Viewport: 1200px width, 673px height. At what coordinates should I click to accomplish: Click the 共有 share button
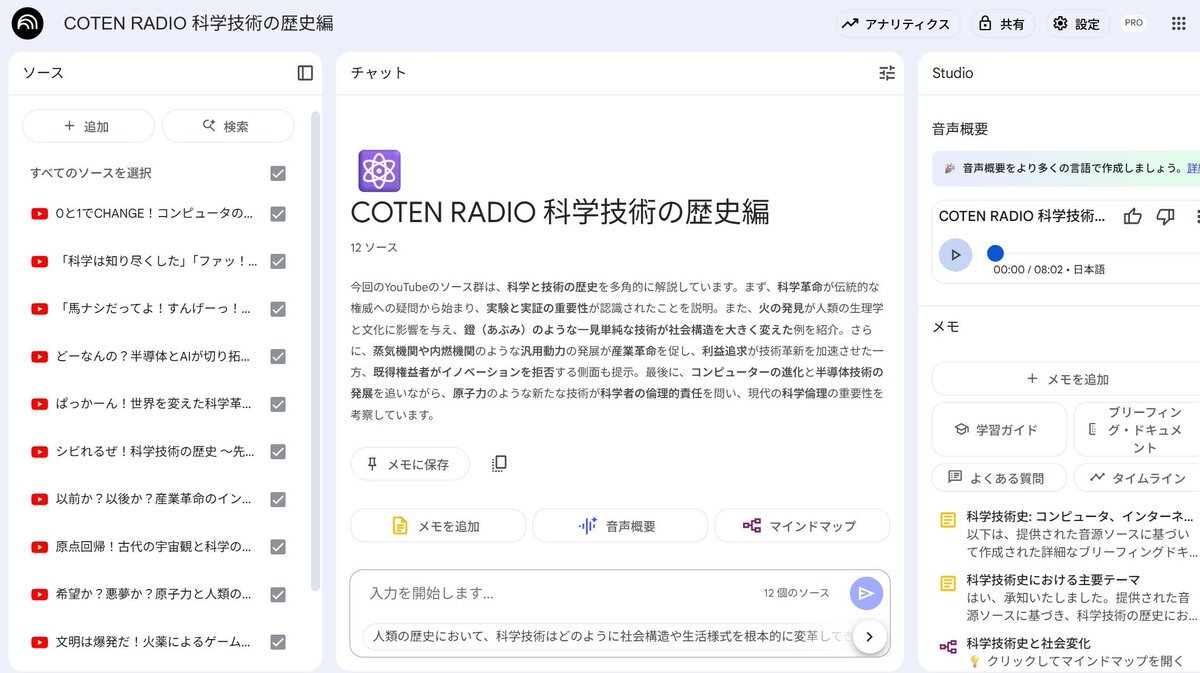pos(1002,24)
